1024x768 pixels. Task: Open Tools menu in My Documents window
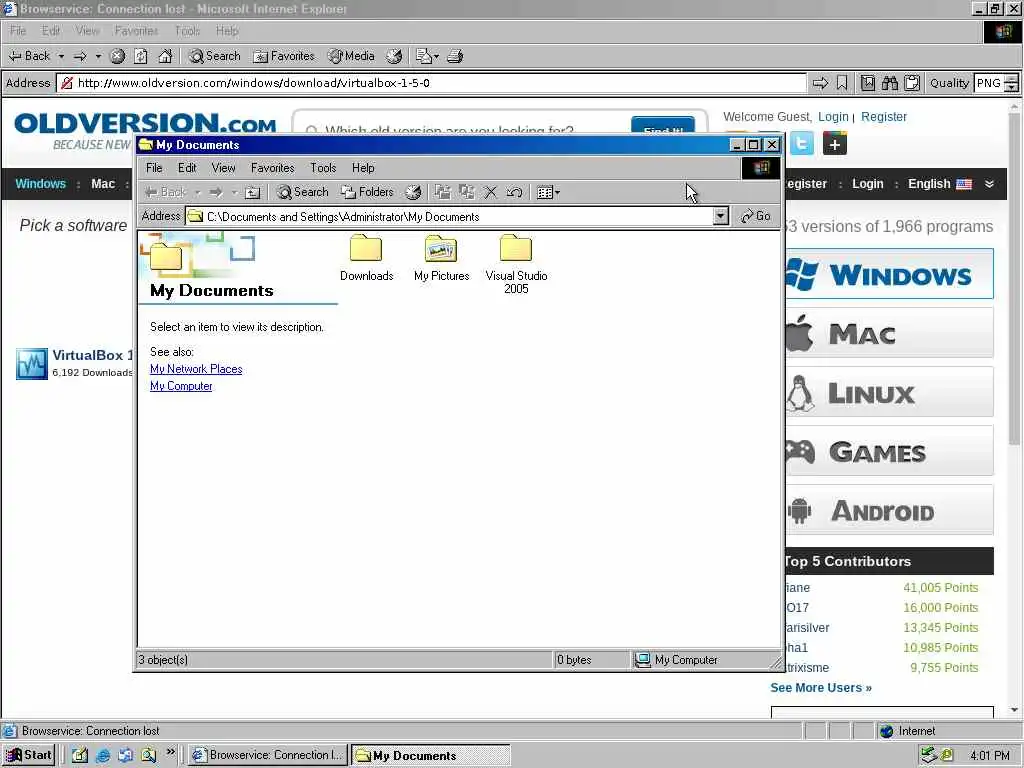point(323,168)
